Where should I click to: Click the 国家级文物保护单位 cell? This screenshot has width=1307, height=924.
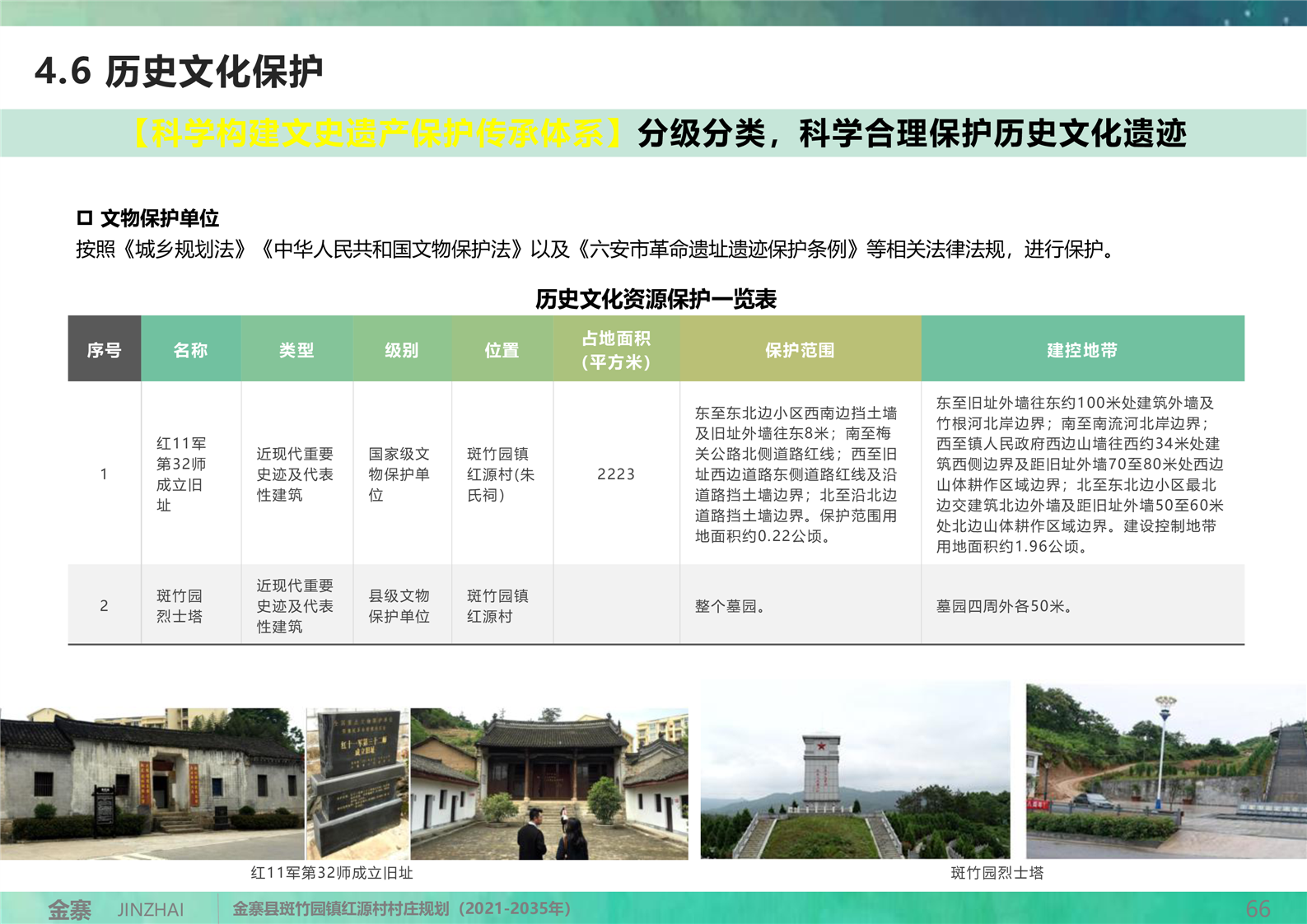(x=399, y=474)
